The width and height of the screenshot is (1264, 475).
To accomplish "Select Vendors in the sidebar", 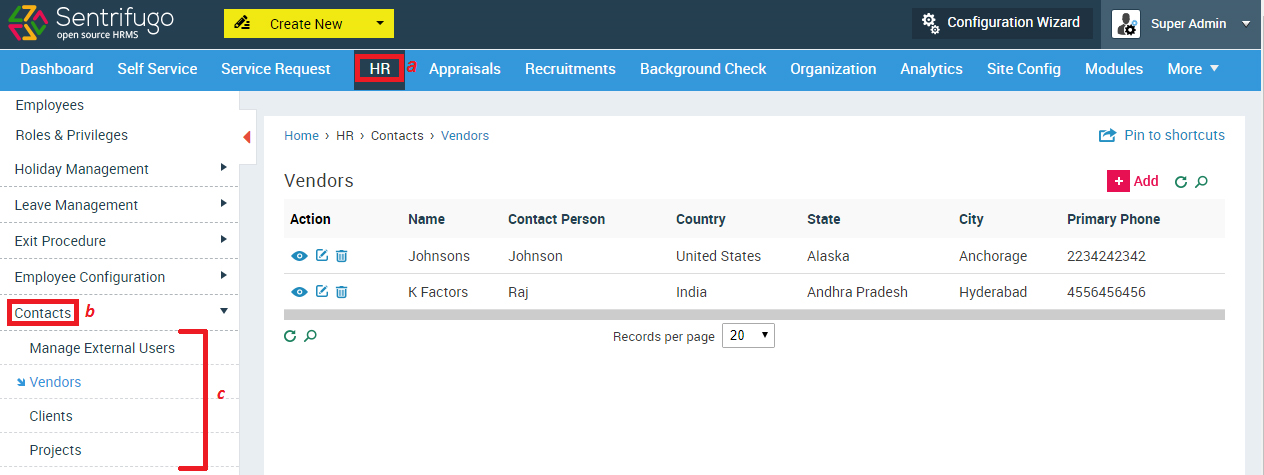I will coord(55,382).
